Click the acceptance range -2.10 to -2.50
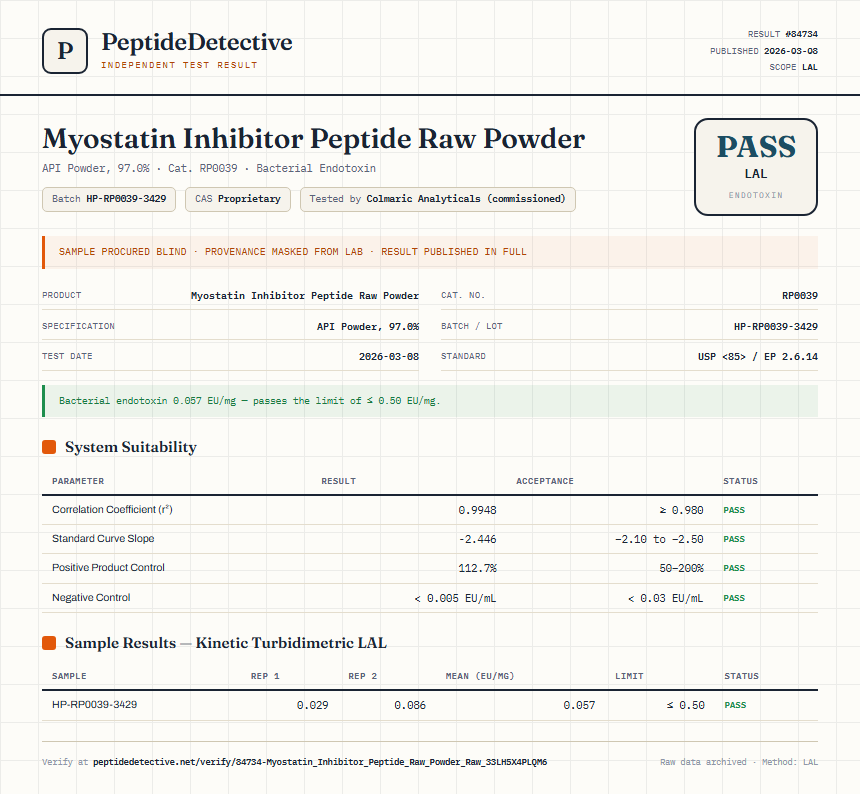This screenshot has width=860, height=794. [x=659, y=539]
